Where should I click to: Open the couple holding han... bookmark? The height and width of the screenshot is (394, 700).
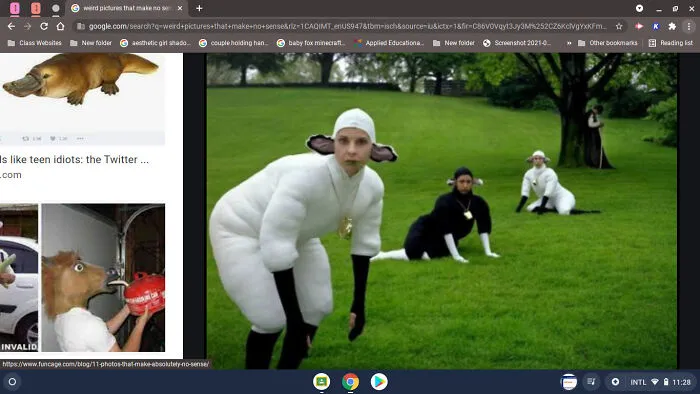233,43
